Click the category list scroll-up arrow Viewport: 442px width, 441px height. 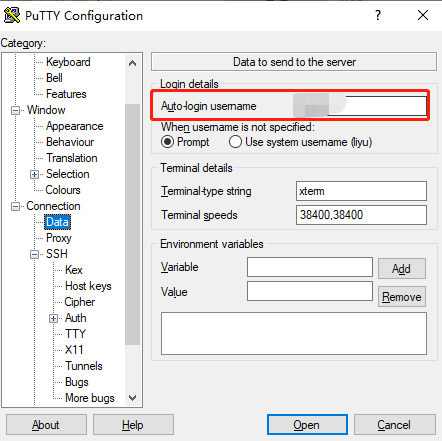pyautogui.click(x=132, y=63)
